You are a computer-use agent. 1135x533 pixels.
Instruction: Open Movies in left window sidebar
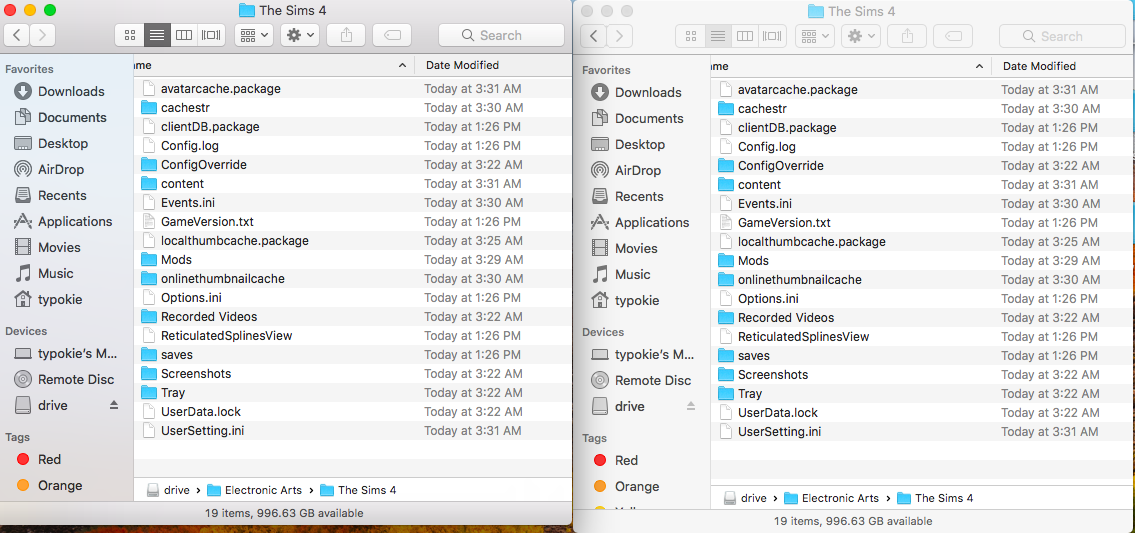click(x=47, y=248)
